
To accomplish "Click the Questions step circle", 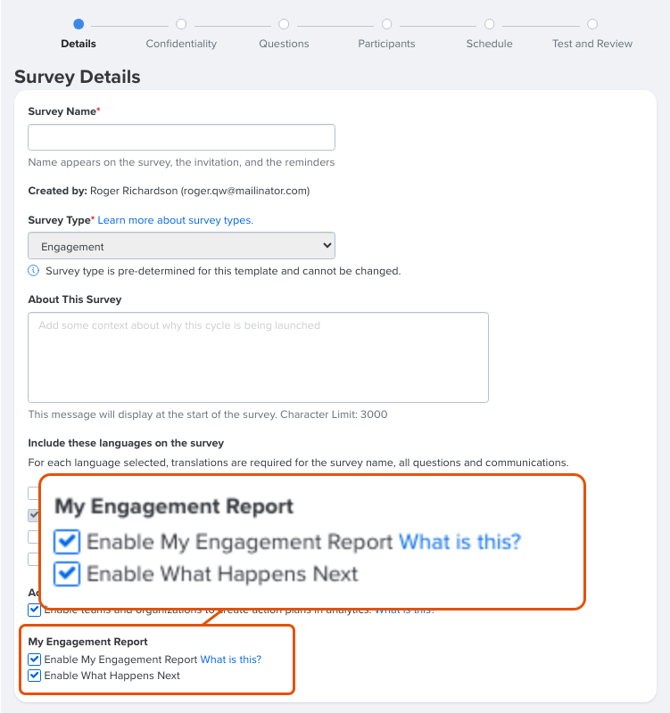I will pyautogui.click(x=284, y=24).
